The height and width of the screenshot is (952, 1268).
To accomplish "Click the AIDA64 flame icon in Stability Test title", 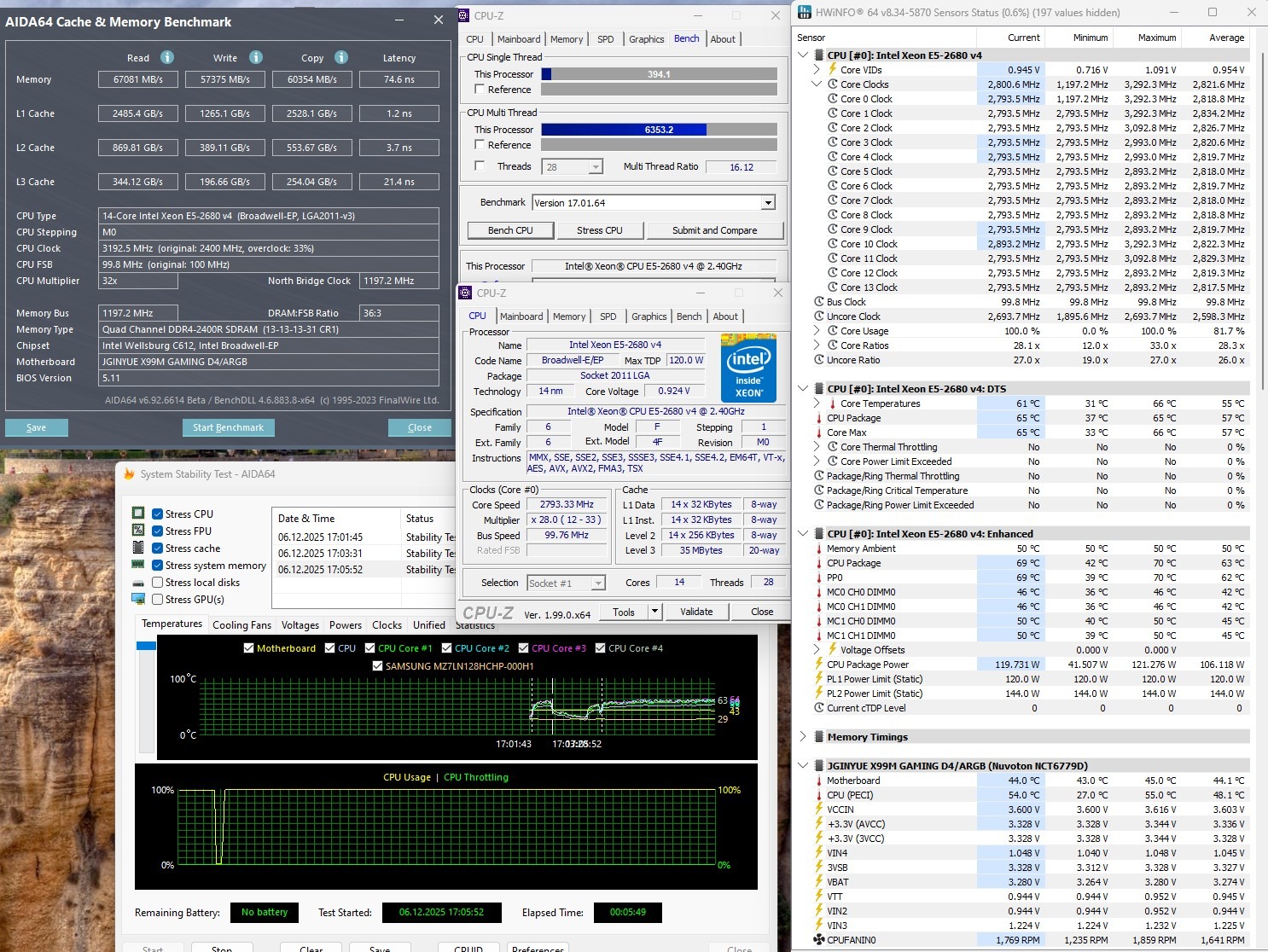I will (130, 474).
